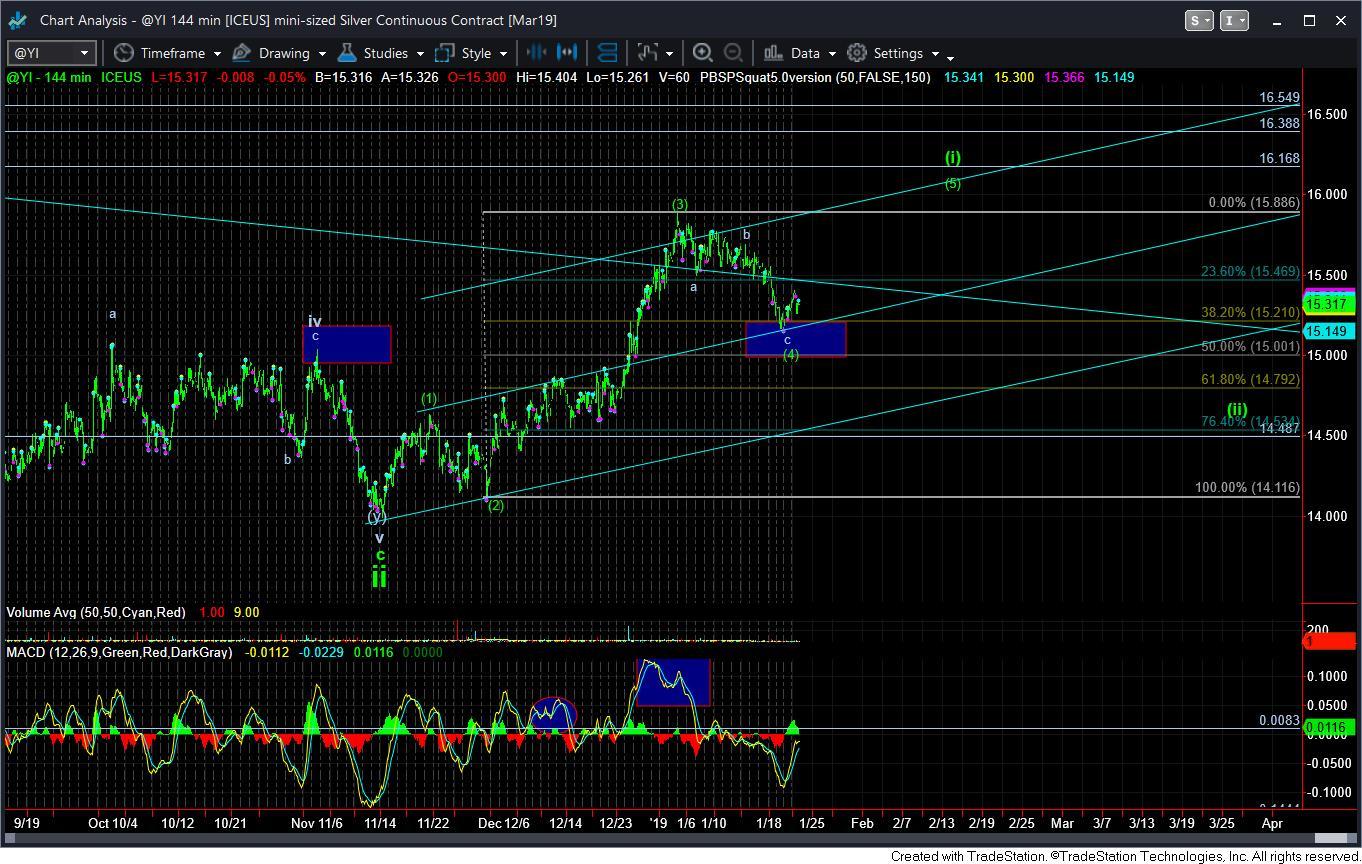Click the green (i) wave label
1362x864 pixels.
coord(953,157)
